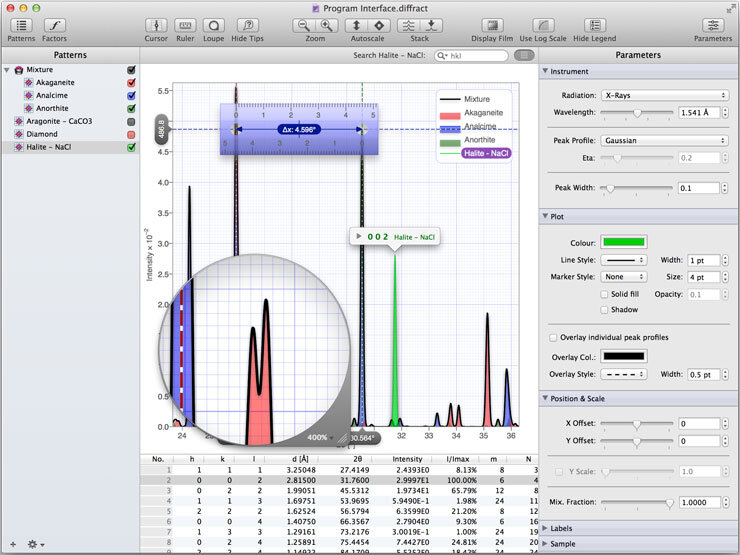Image resolution: width=740 pixels, height=555 pixels.
Task: Open the gear action menu
Action: pos(35,544)
